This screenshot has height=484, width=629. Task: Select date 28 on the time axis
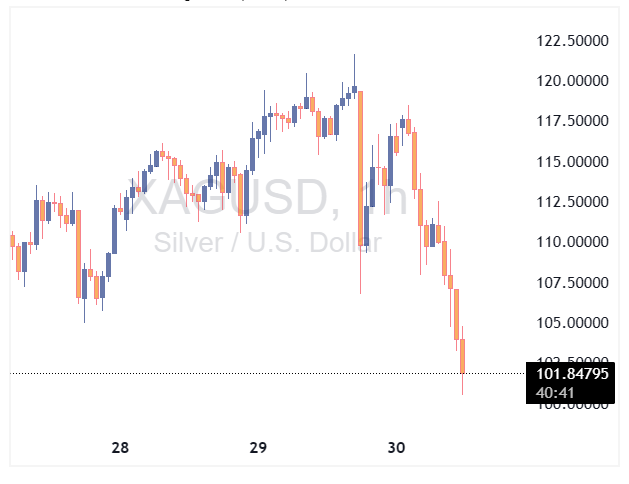click(x=120, y=449)
